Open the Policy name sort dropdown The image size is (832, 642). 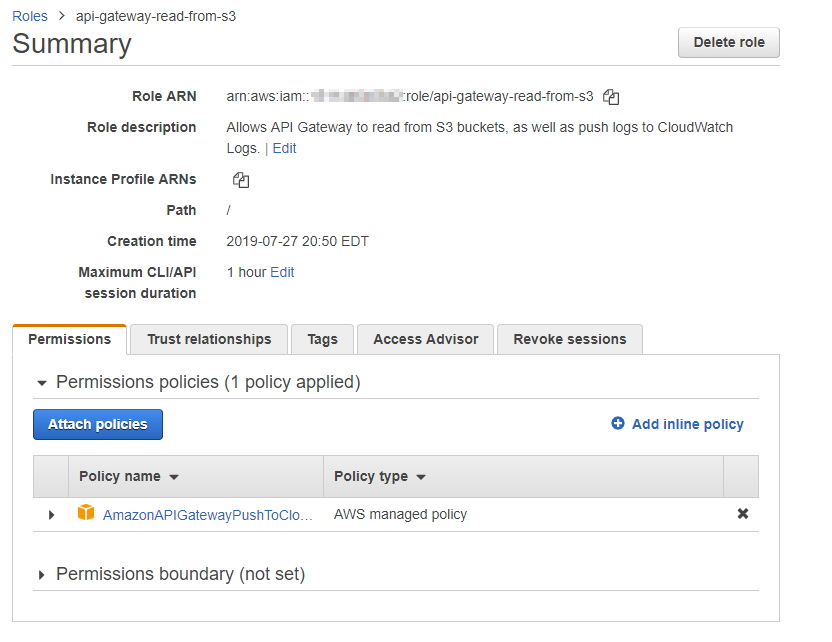point(173,476)
